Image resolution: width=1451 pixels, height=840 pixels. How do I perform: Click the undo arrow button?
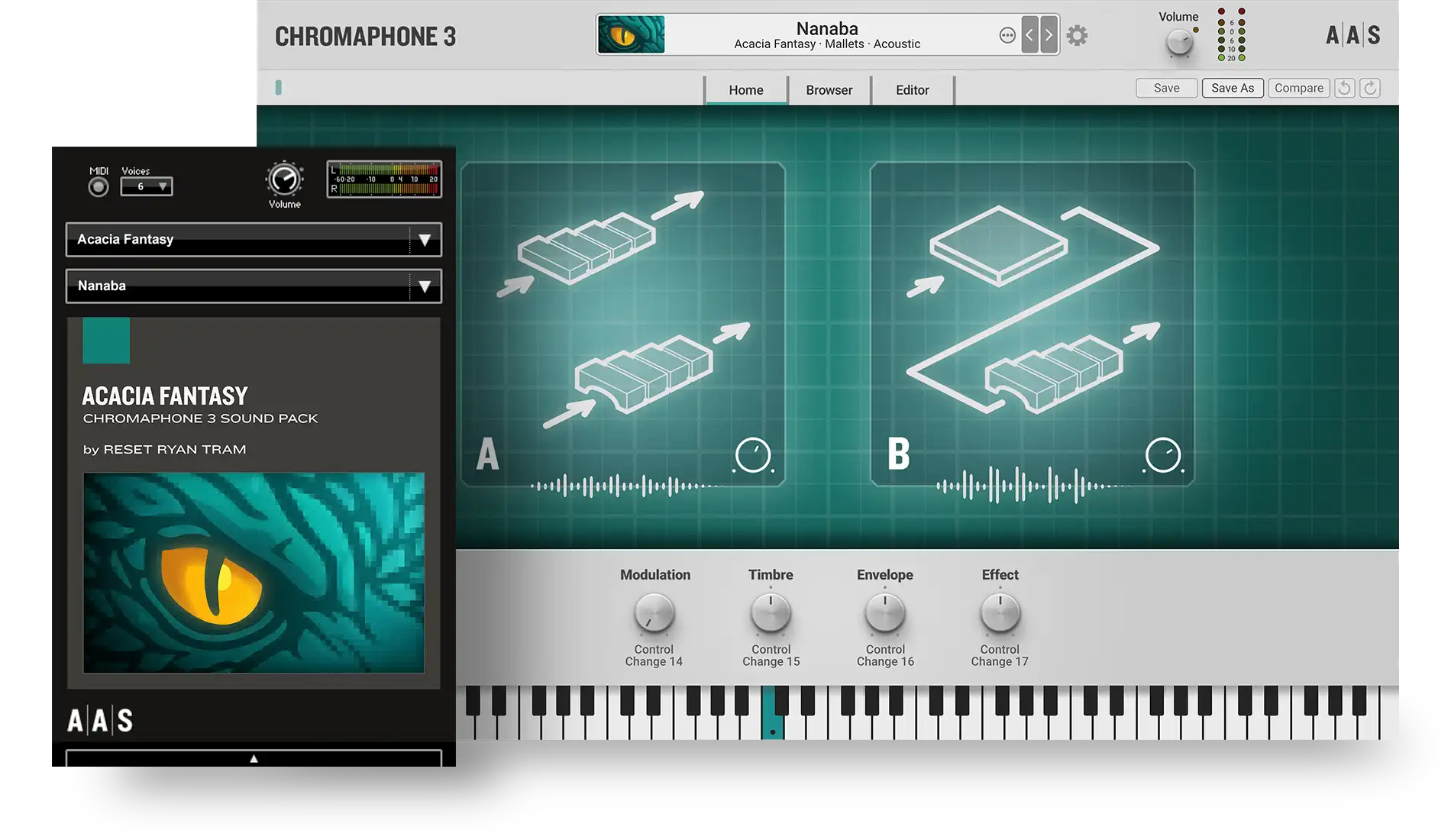(1345, 88)
